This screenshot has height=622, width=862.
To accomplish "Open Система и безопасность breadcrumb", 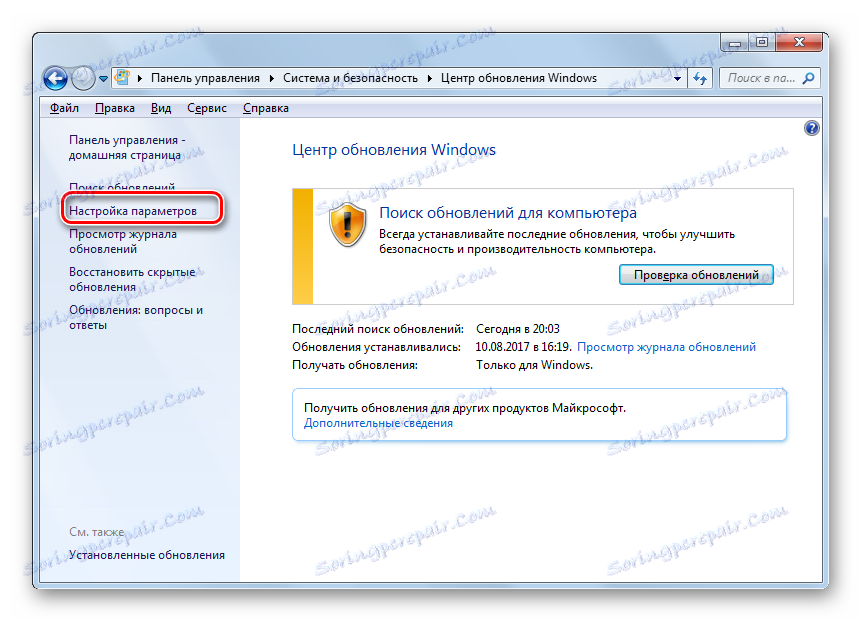I will 350,78.
